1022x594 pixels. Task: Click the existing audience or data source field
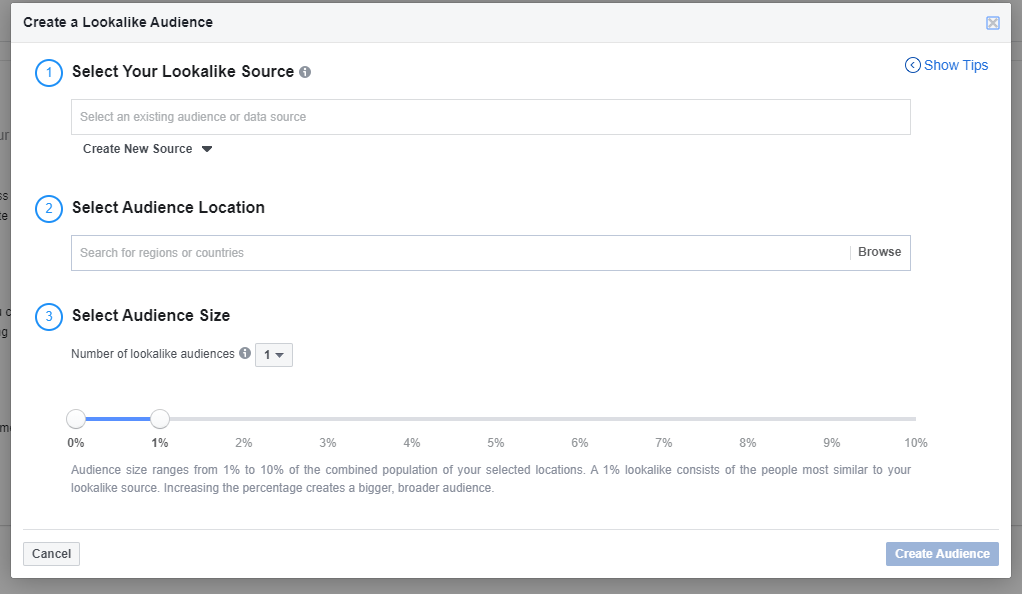click(x=491, y=117)
